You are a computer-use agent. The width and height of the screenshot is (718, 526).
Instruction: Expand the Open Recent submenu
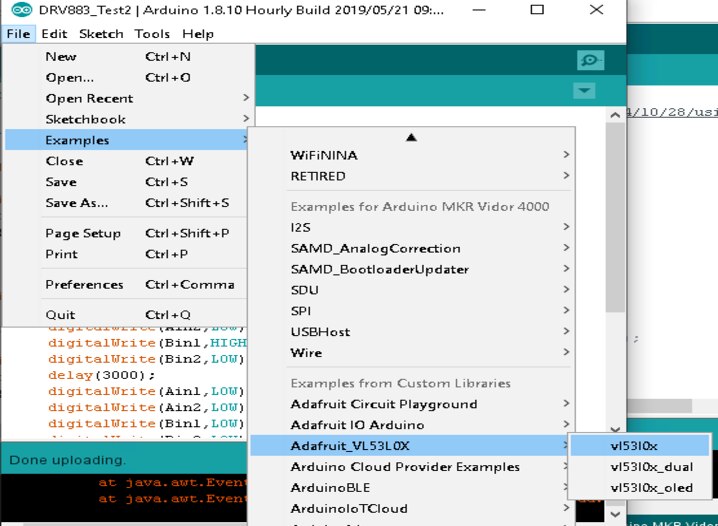point(89,98)
